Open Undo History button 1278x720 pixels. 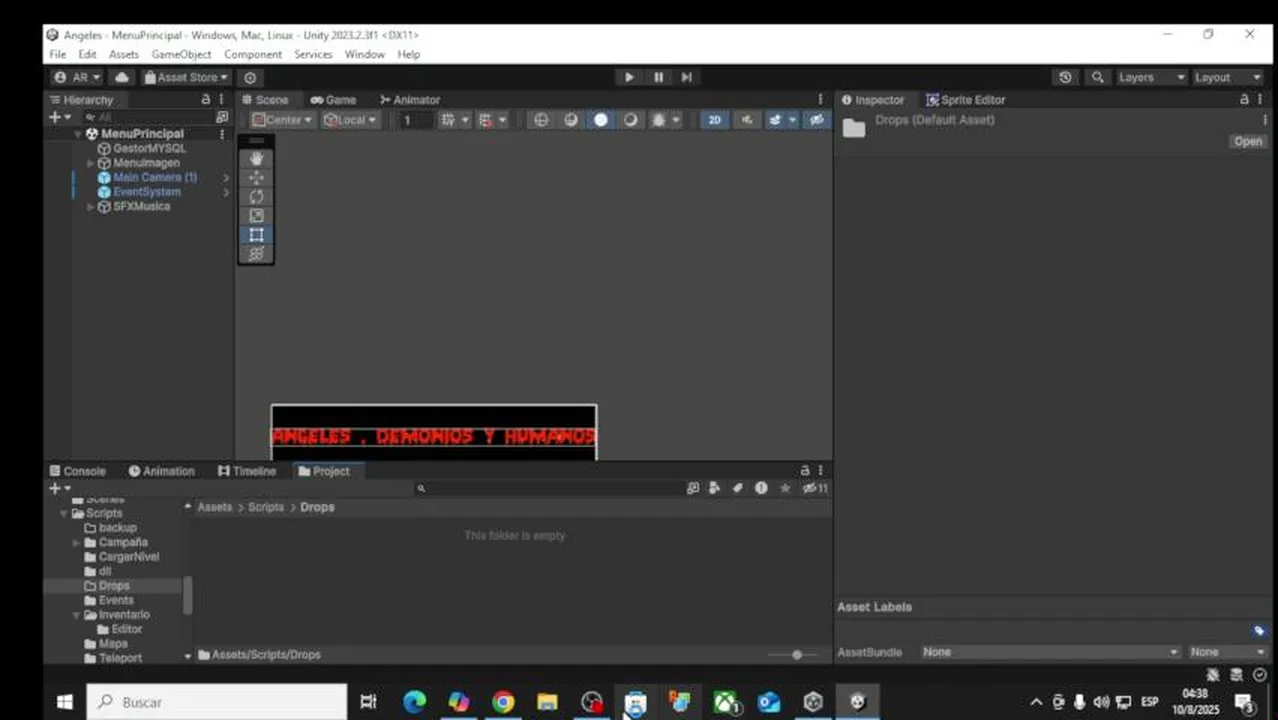tap(1065, 77)
